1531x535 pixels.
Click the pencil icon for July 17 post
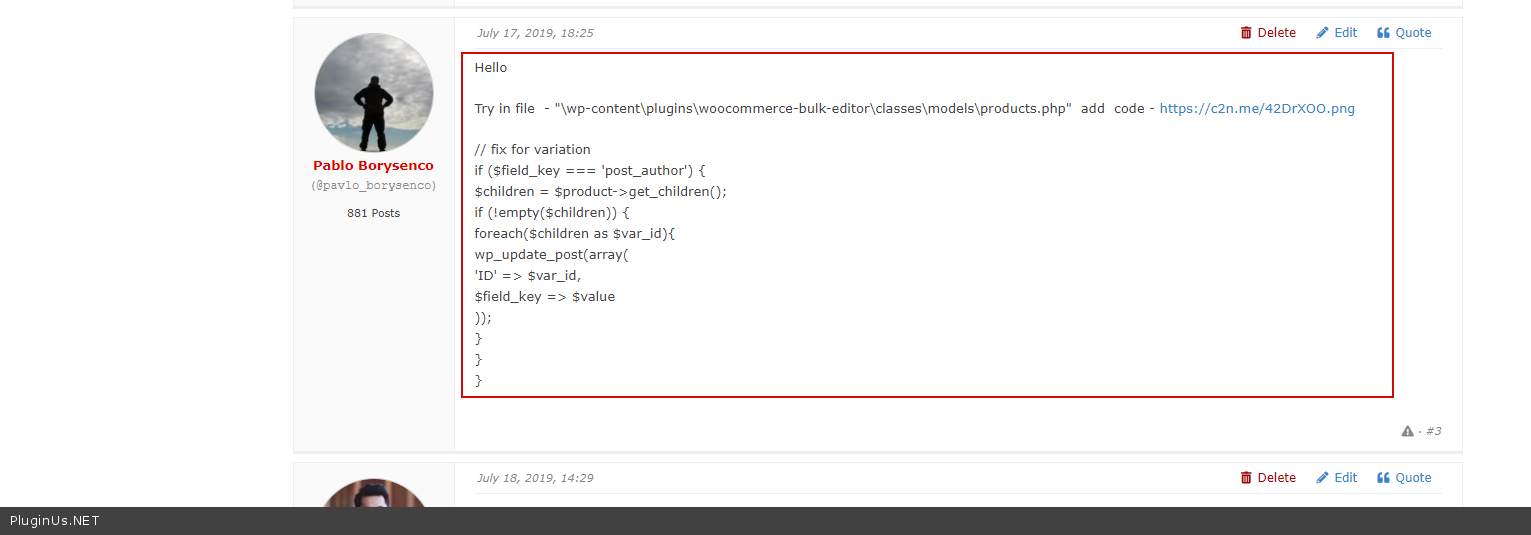click(1322, 33)
